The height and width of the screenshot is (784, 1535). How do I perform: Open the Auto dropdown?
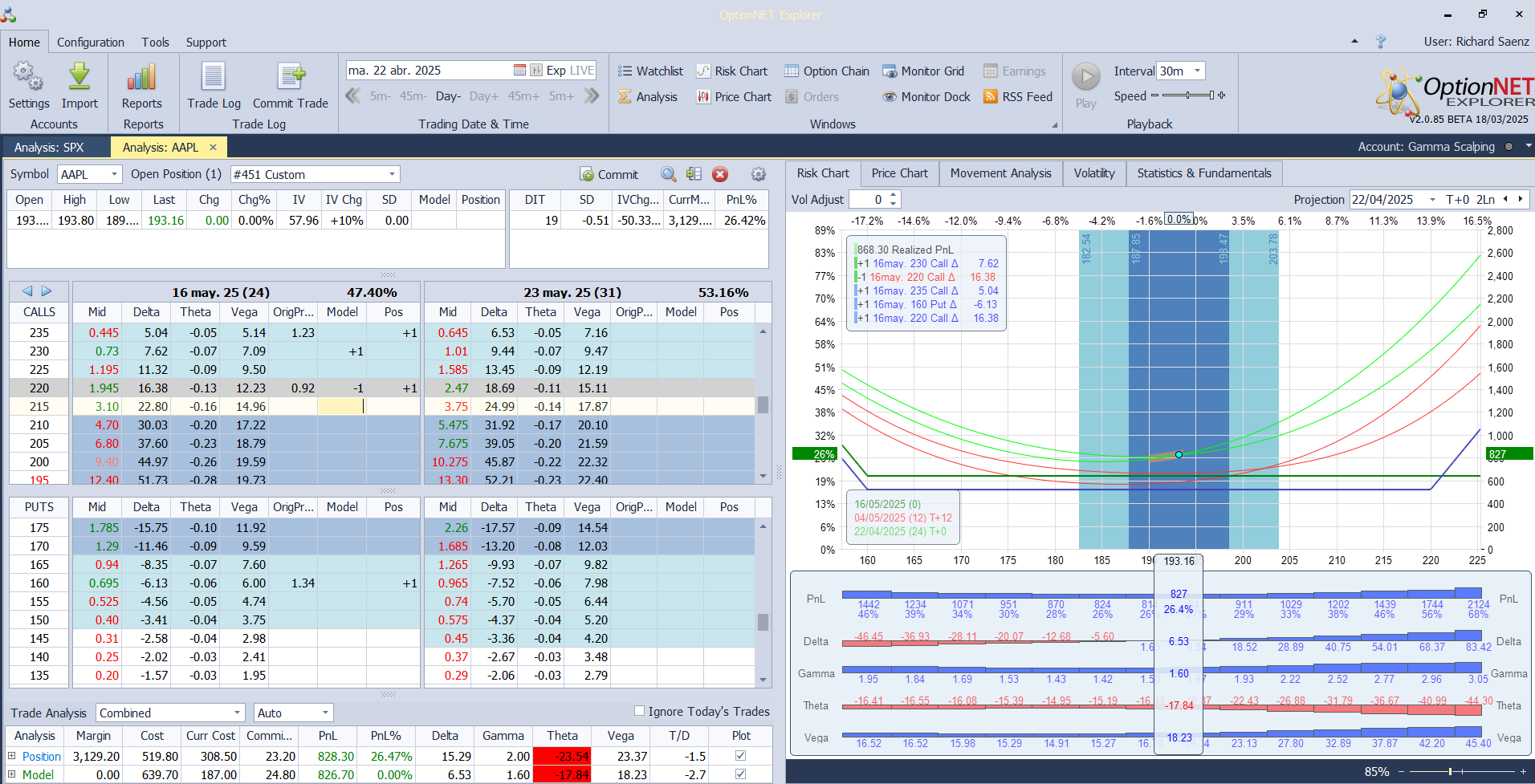click(x=325, y=713)
